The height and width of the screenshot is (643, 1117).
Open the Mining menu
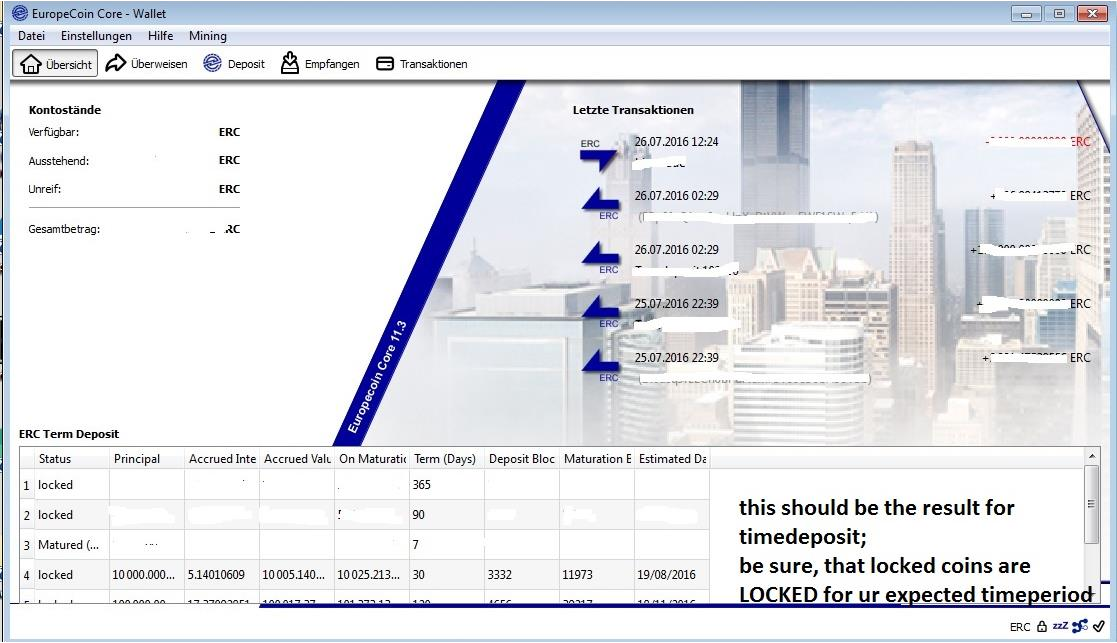coord(207,36)
